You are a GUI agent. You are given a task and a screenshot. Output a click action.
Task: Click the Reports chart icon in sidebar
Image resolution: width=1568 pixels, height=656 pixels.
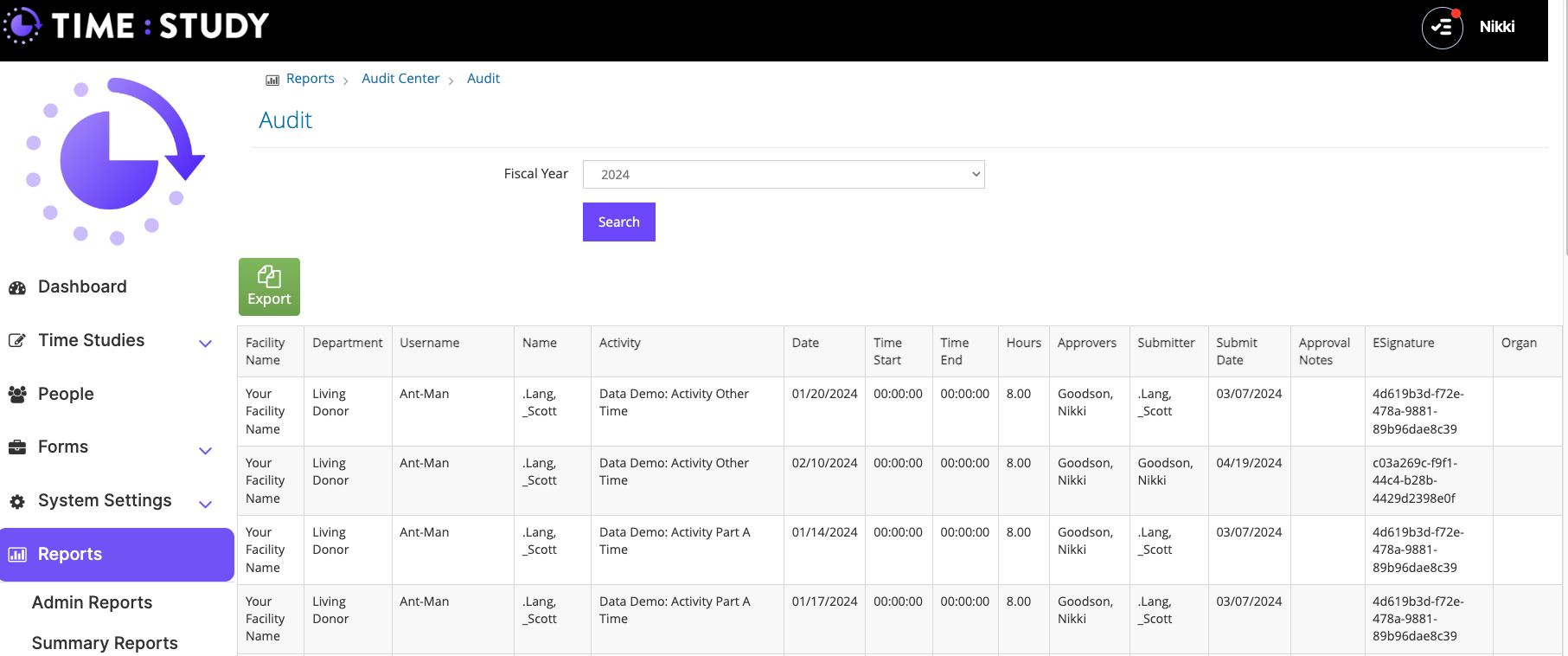pyautogui.click(x=17, y=555)
